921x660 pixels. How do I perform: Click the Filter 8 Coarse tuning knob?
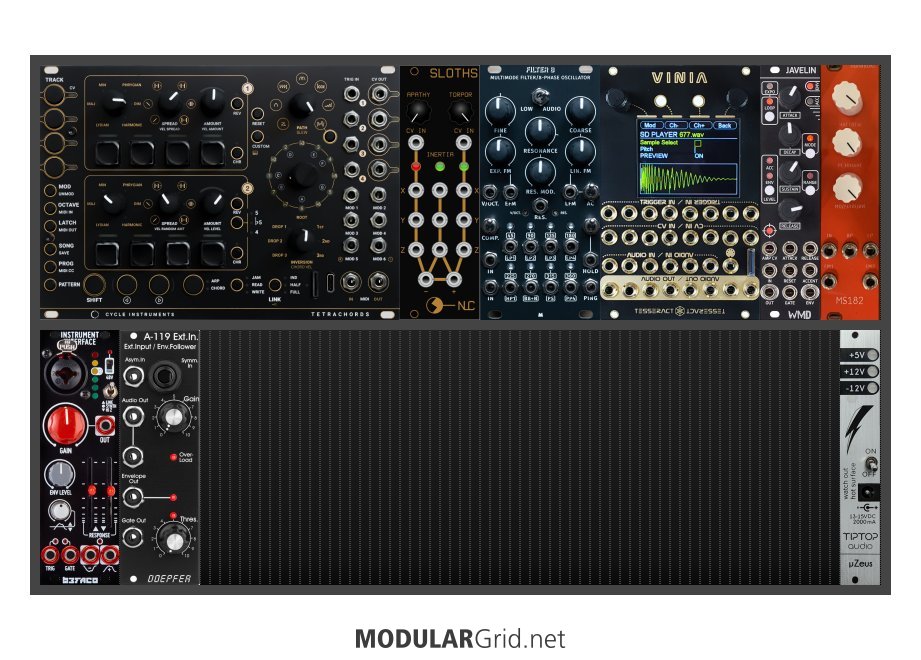pos(580,111)
